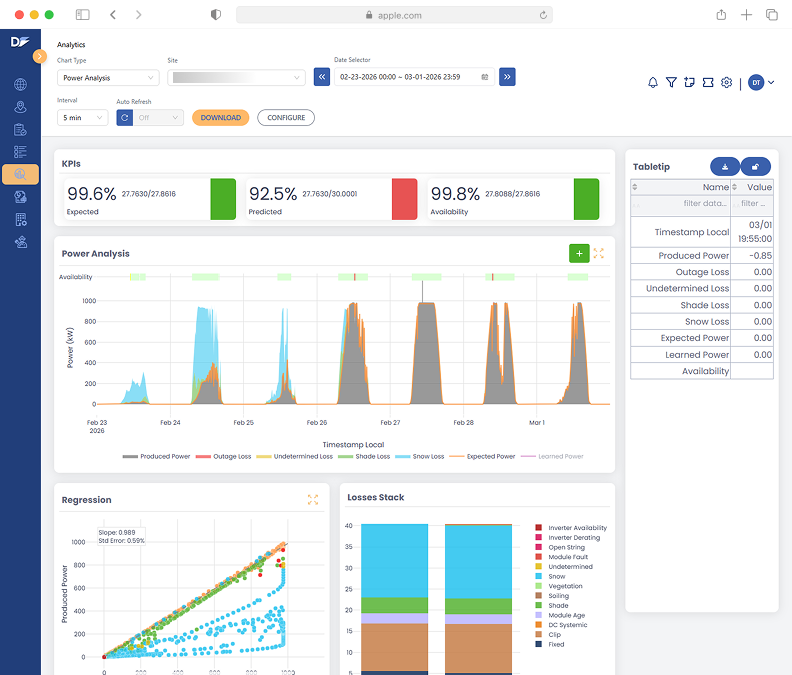The image size is (792, 675).
Task: Click the CONFIGURE button
Action: [x=286, y=117]
